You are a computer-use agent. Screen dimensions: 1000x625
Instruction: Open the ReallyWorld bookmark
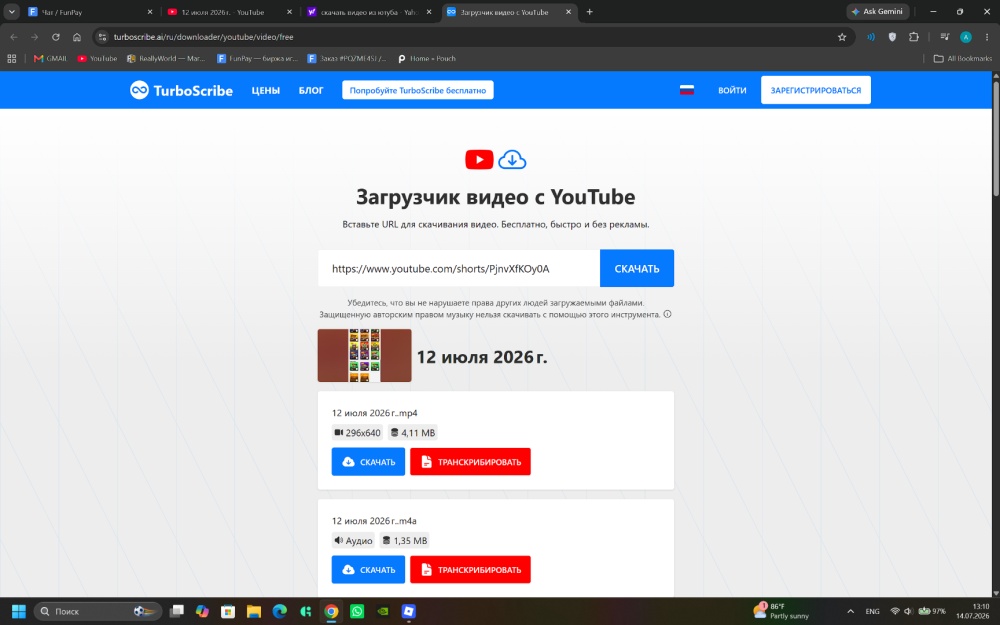[x=166, y=58]
